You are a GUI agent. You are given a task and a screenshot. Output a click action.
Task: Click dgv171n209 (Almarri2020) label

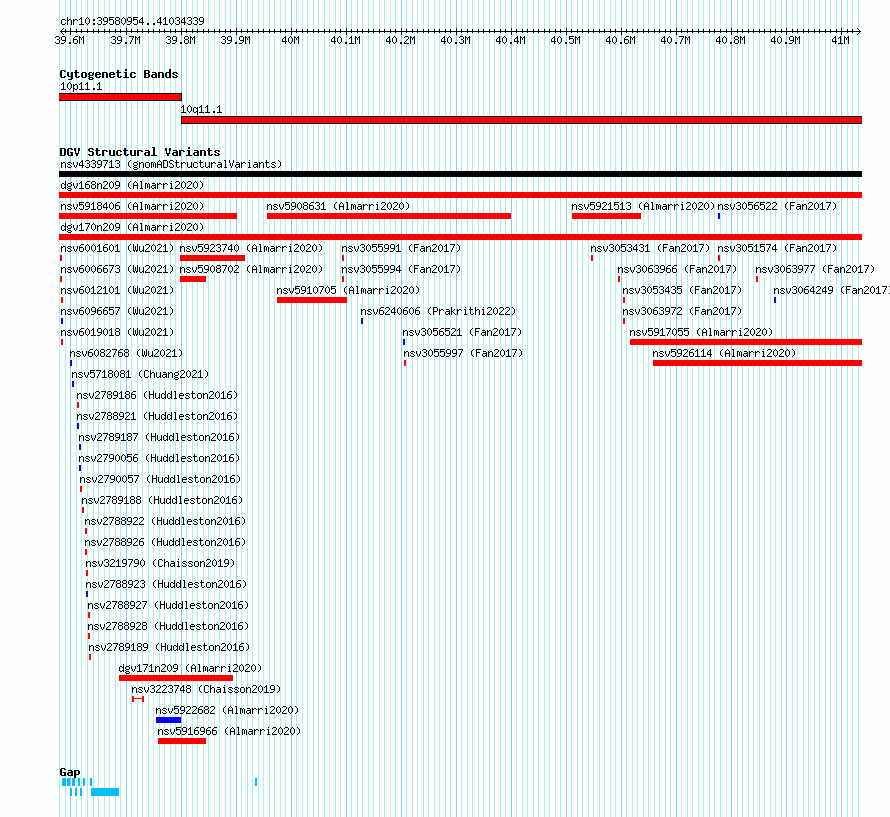pyautogui.click(x=190, y=668)
